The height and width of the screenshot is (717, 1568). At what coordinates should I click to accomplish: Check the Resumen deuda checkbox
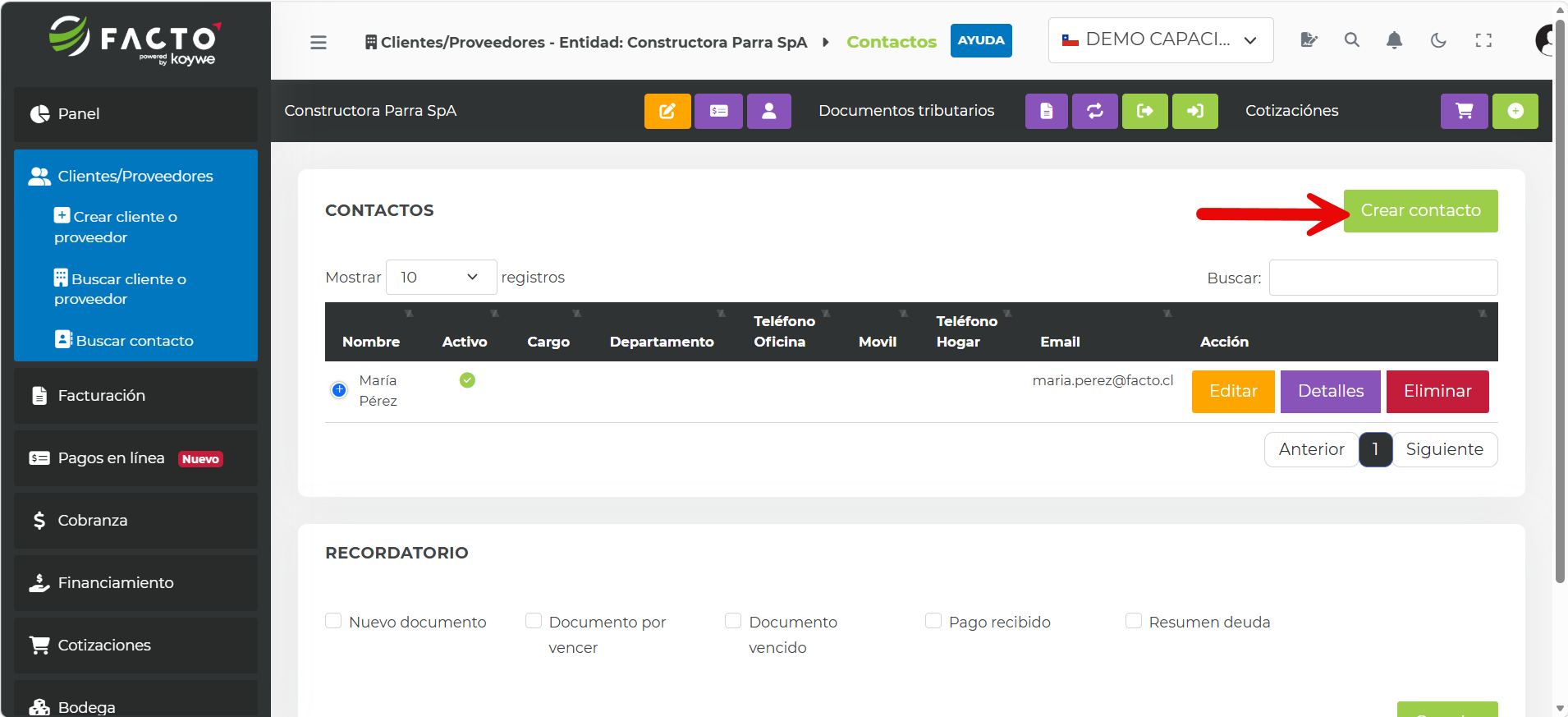coord(1134,621)
